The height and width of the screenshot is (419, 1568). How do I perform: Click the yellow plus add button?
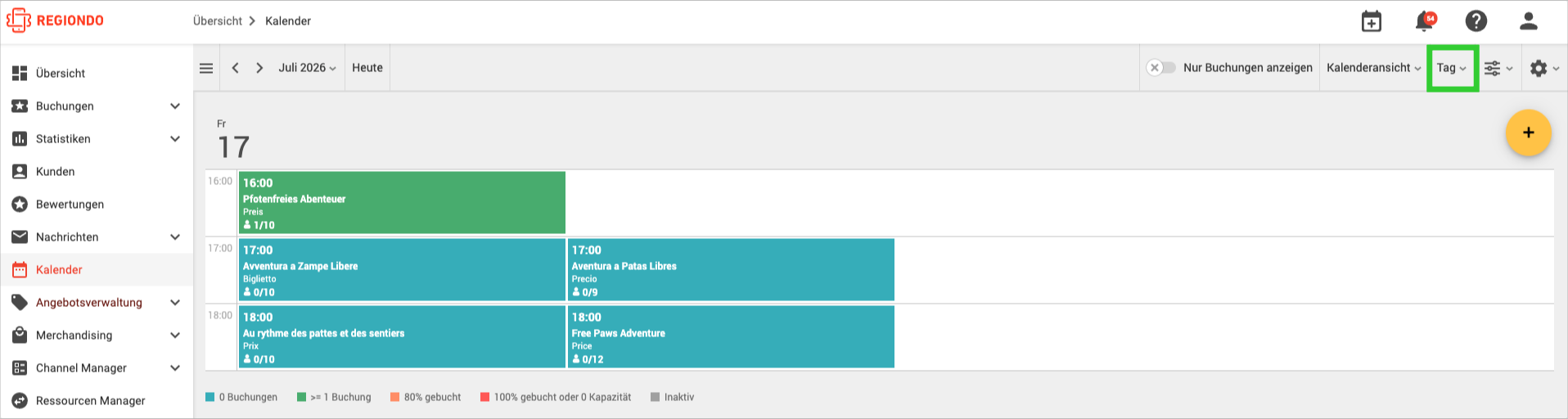click(1528, 133)
